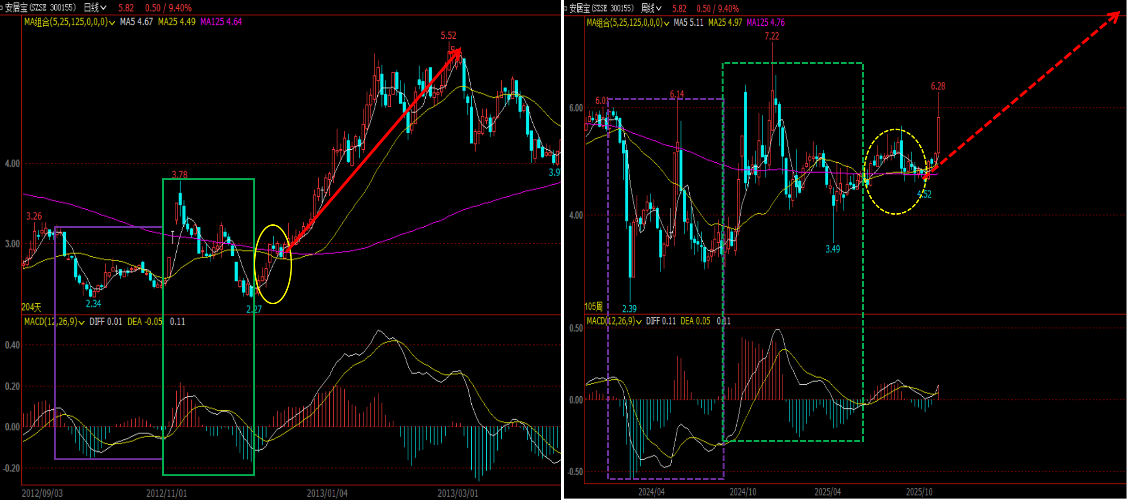Click date 2025/10 on weekly axis
Viewport: 1127px width, 500px height.
(921, 493)
